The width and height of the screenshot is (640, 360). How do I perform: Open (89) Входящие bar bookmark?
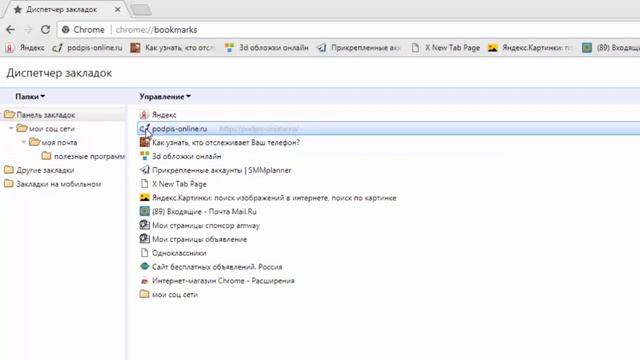tap(611, 48)
